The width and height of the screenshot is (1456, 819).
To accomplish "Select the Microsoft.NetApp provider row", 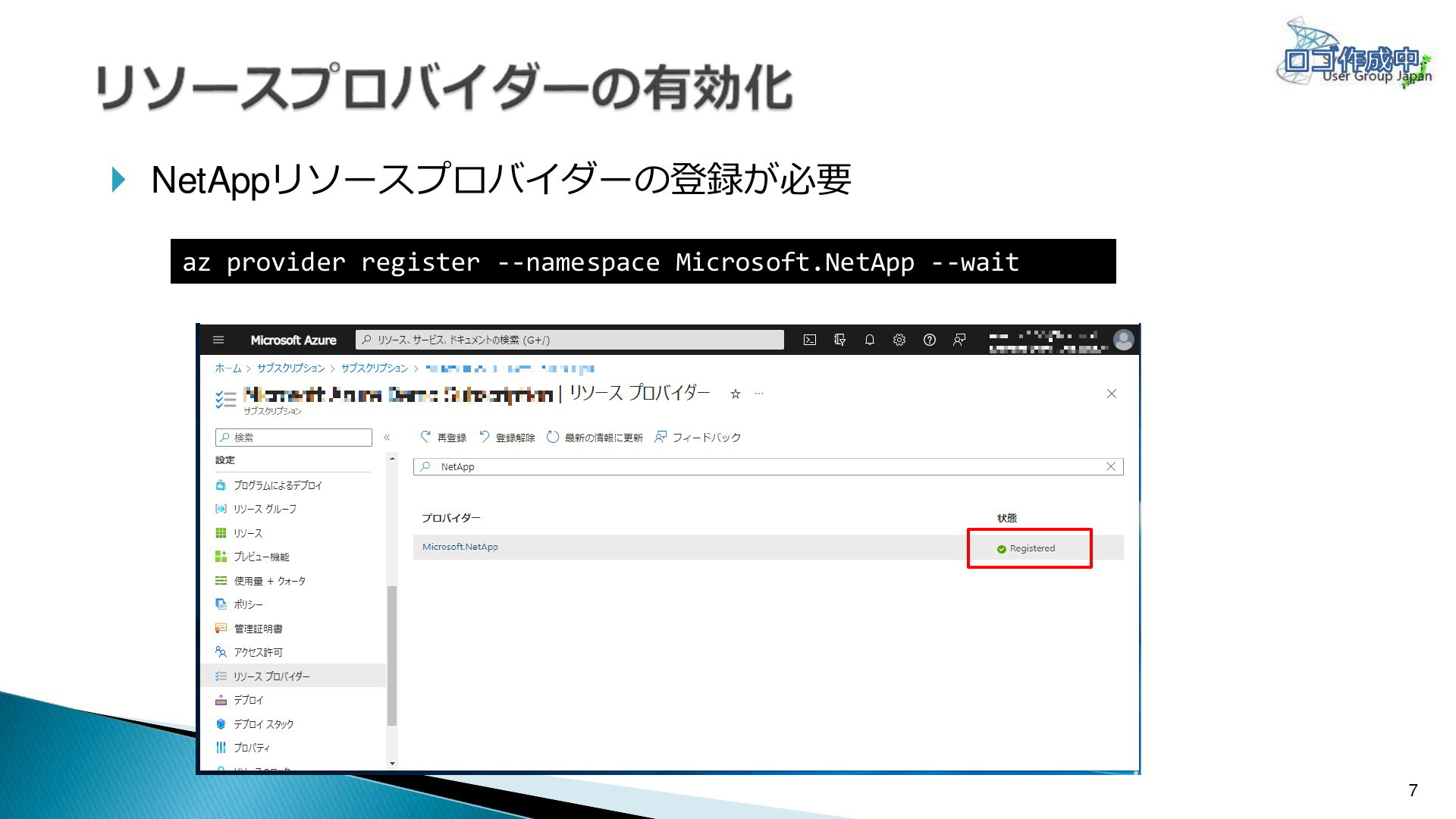I will click(768, 548).
